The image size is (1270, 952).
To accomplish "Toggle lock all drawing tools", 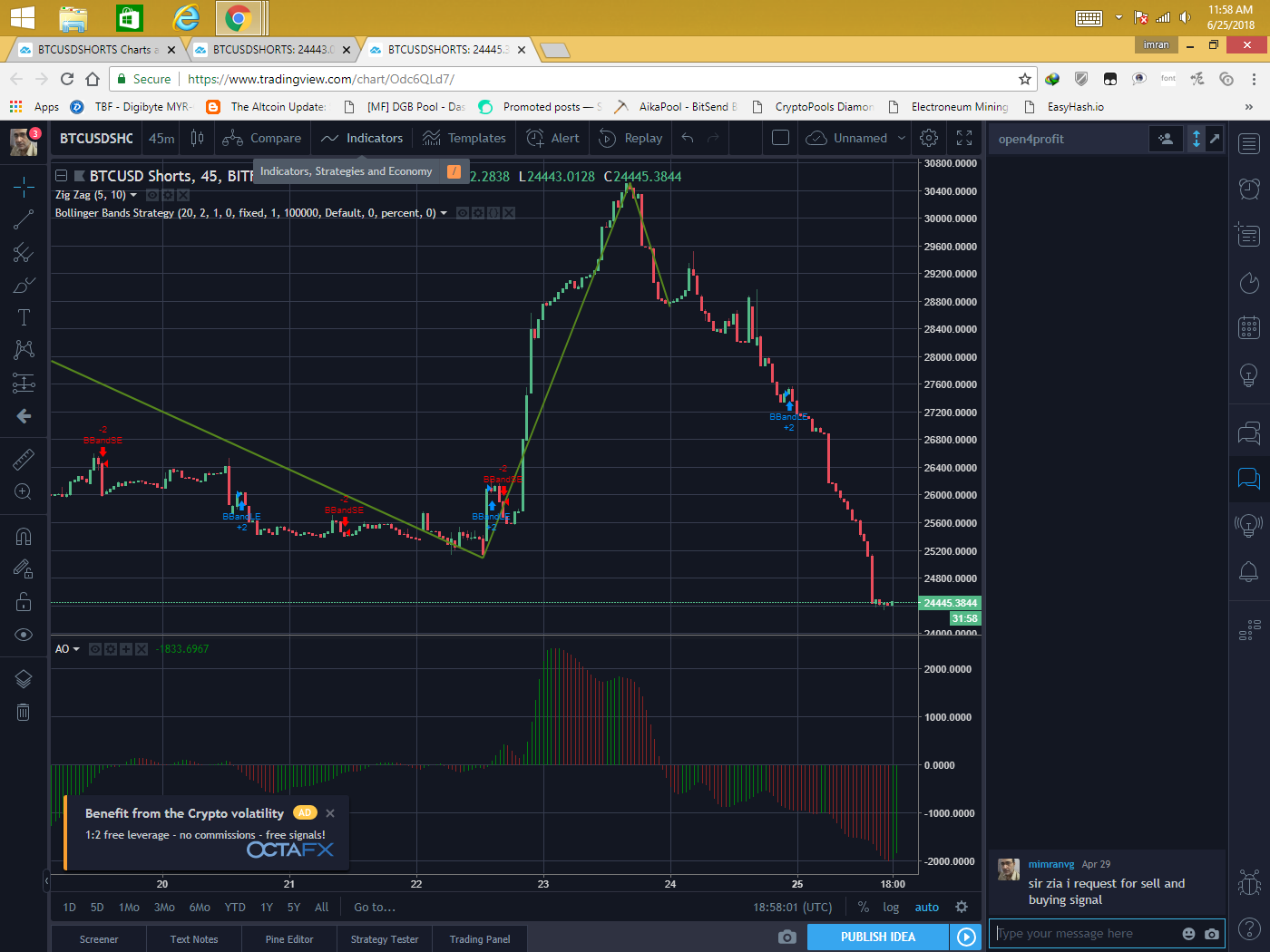I will (x=24, y=602).
